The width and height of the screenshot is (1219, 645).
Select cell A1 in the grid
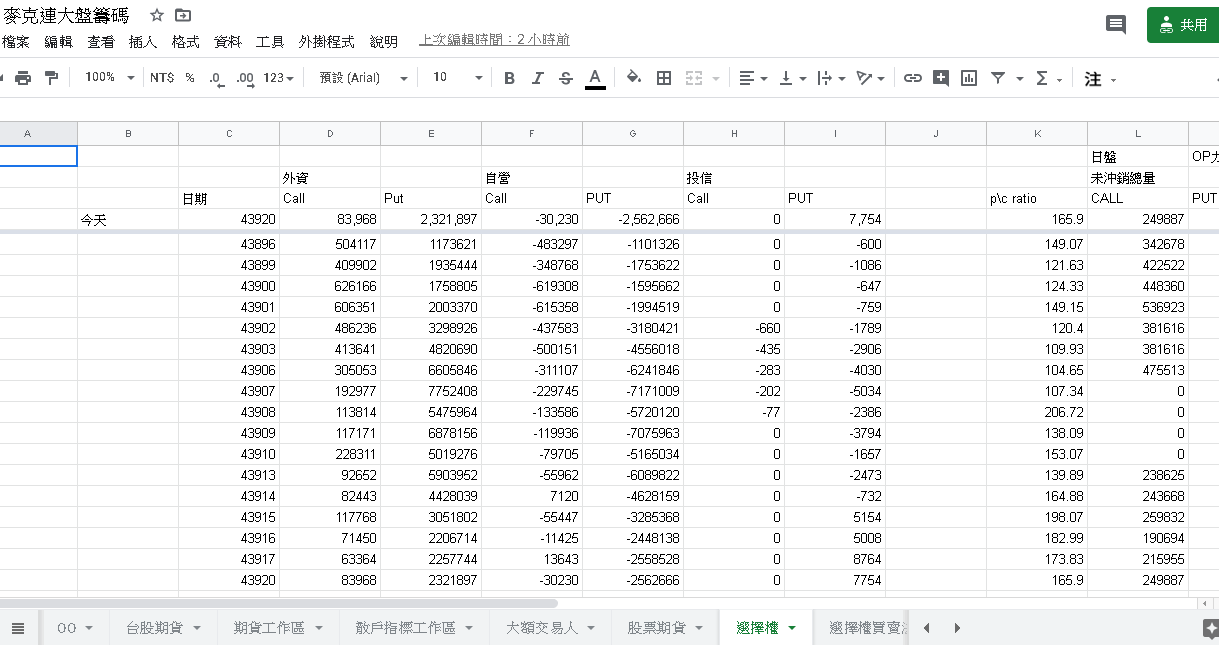coord(38,156)
